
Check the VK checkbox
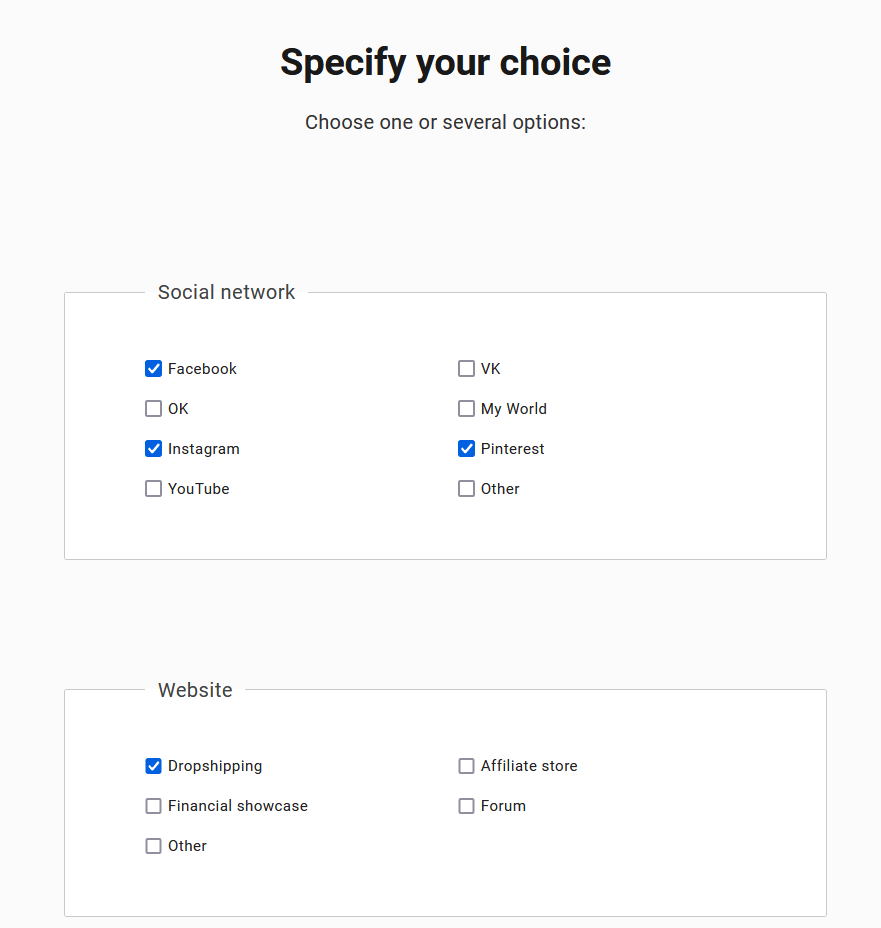tap(466, 368)
